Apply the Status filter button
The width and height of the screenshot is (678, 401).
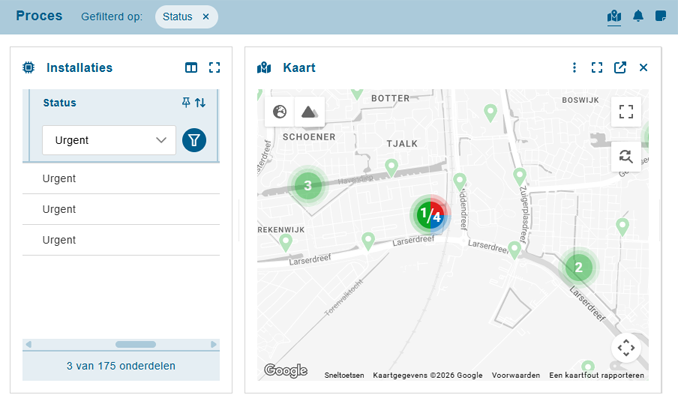click(x=194, y=140)
